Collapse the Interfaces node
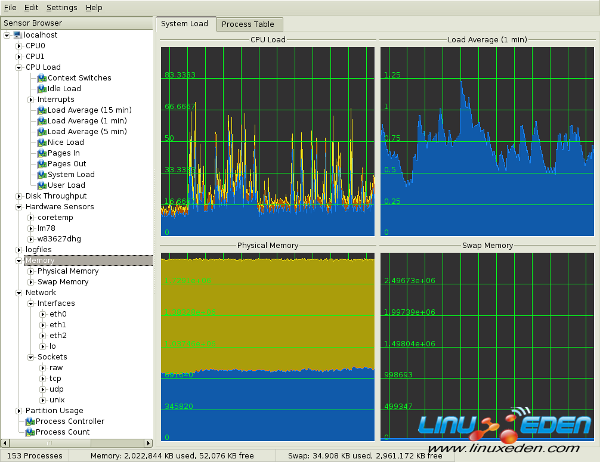 (x=31, y=304)
